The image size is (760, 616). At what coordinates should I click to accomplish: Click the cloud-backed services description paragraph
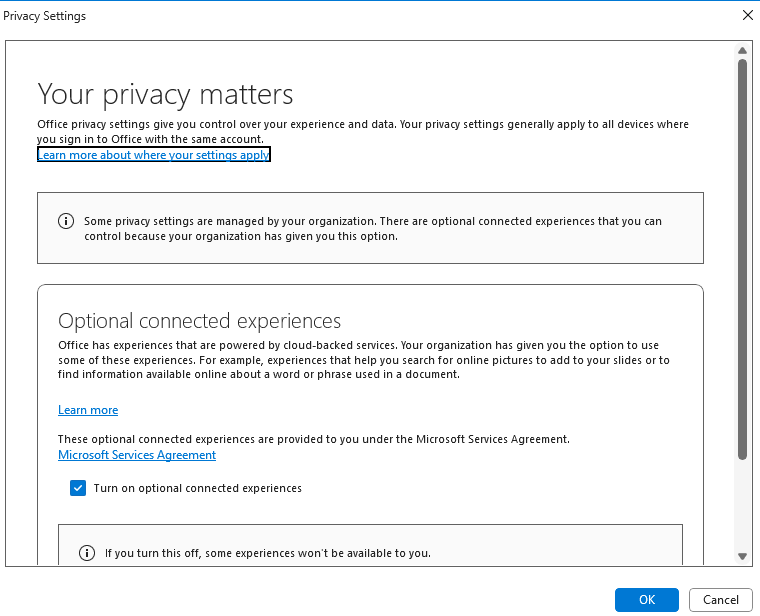coord(364,359)
